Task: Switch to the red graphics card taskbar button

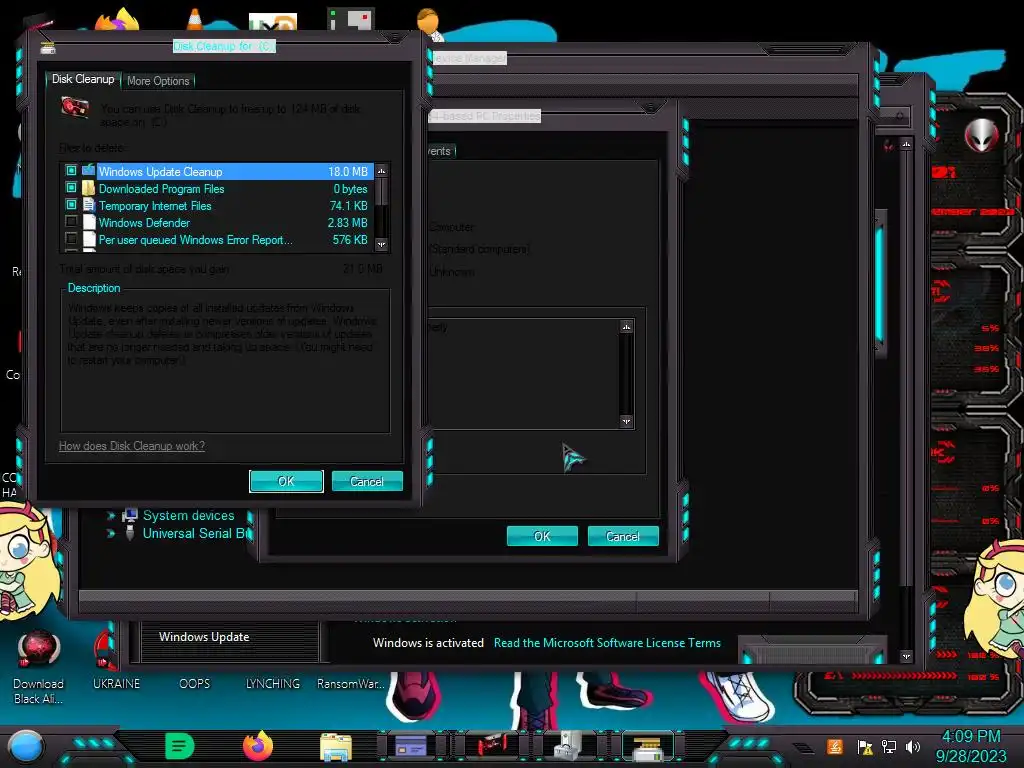Action: (x=491, y=746)
